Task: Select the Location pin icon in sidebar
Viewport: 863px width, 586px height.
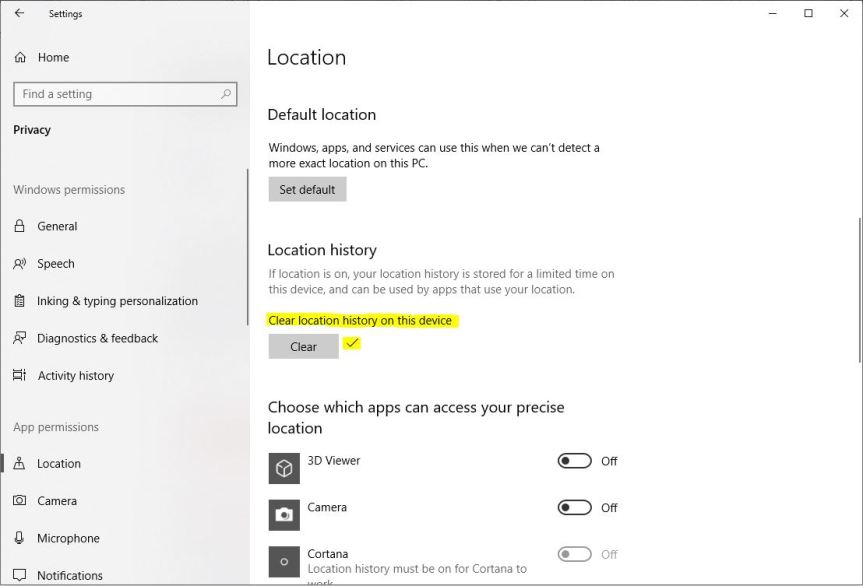Action: point(20,463)
